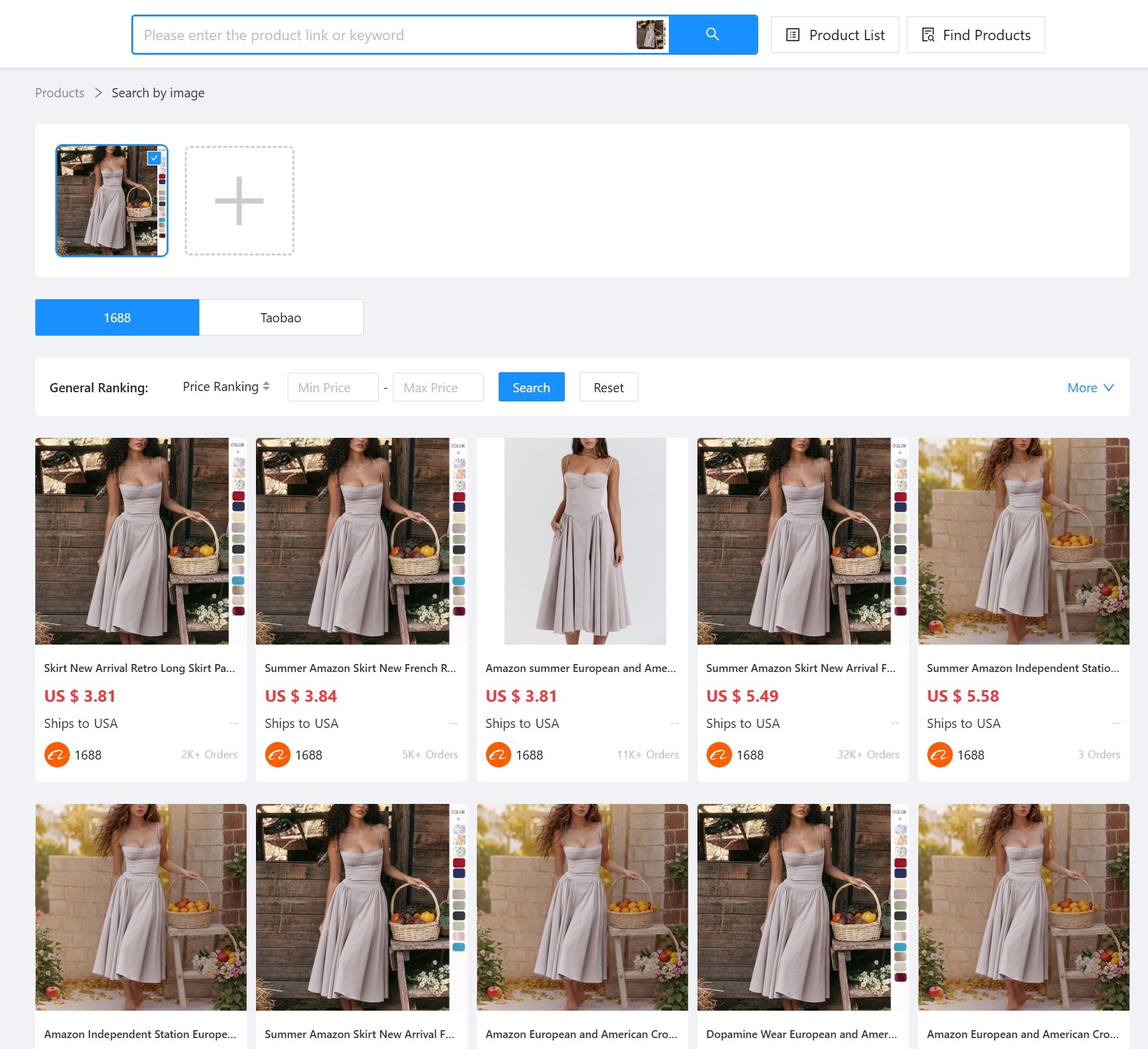Click the image thumbnail inside the search bar
This screenshot has width=1148, height=1049.
click(651, 35)
